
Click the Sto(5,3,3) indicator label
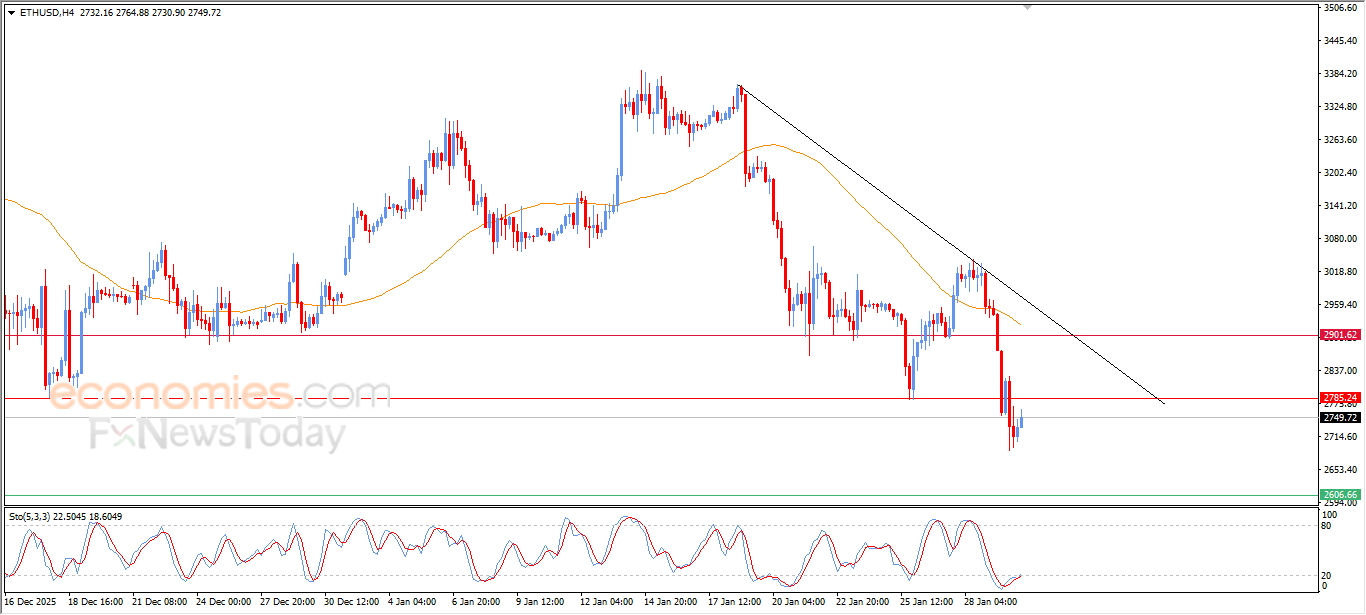pos(29,517)
